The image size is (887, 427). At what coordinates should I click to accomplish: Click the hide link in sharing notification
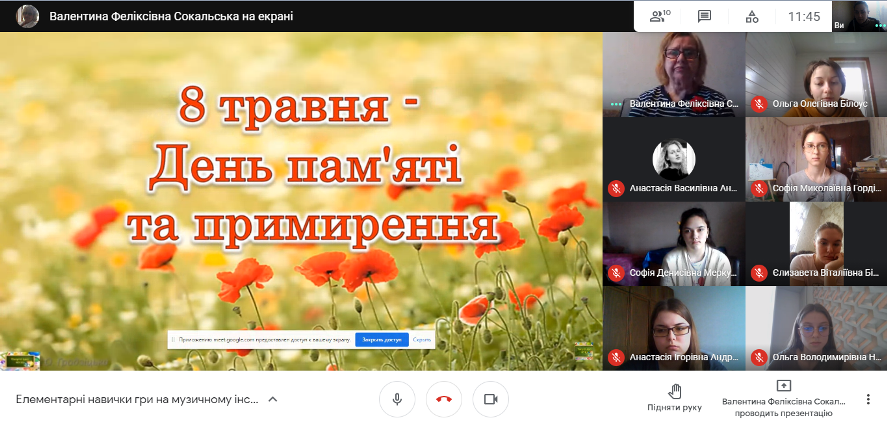pos(422,340)
